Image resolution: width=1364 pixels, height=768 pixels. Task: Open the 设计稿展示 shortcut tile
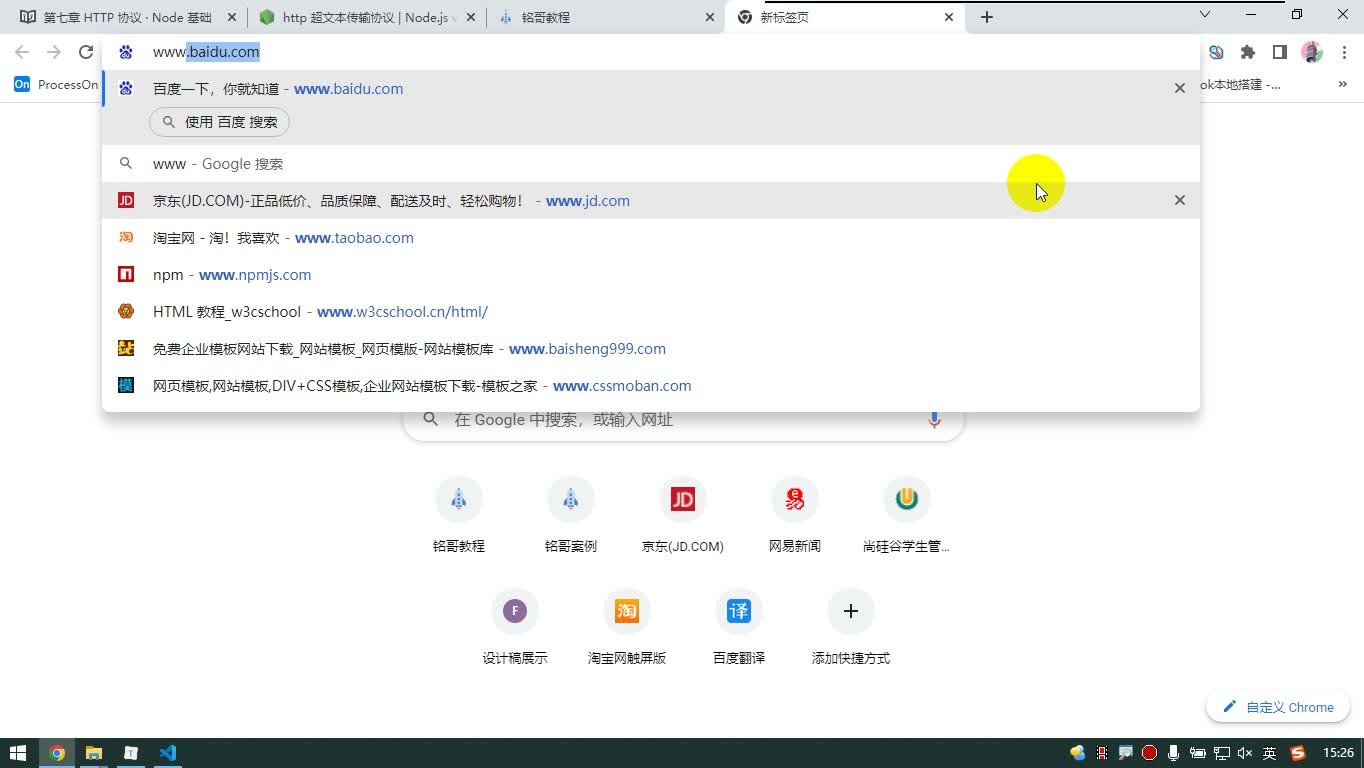tap(515, 627)
